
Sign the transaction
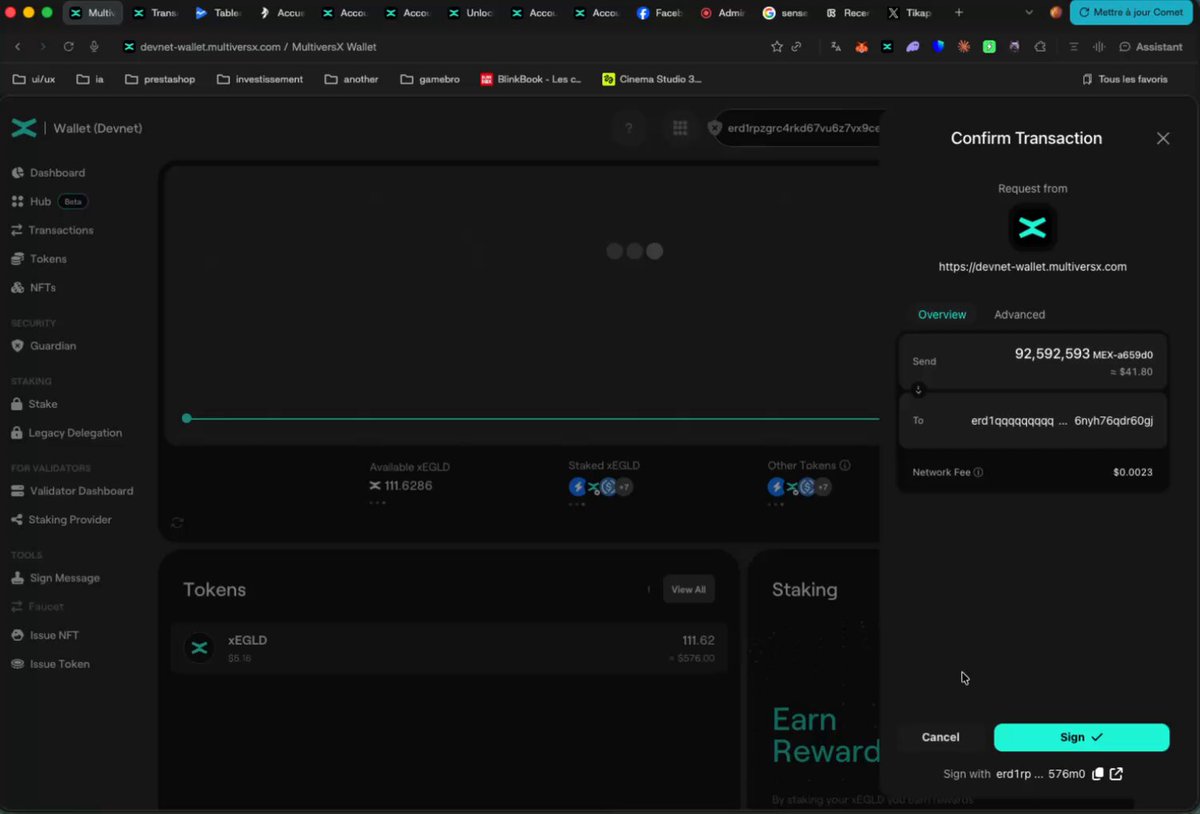coord(1081,737)
